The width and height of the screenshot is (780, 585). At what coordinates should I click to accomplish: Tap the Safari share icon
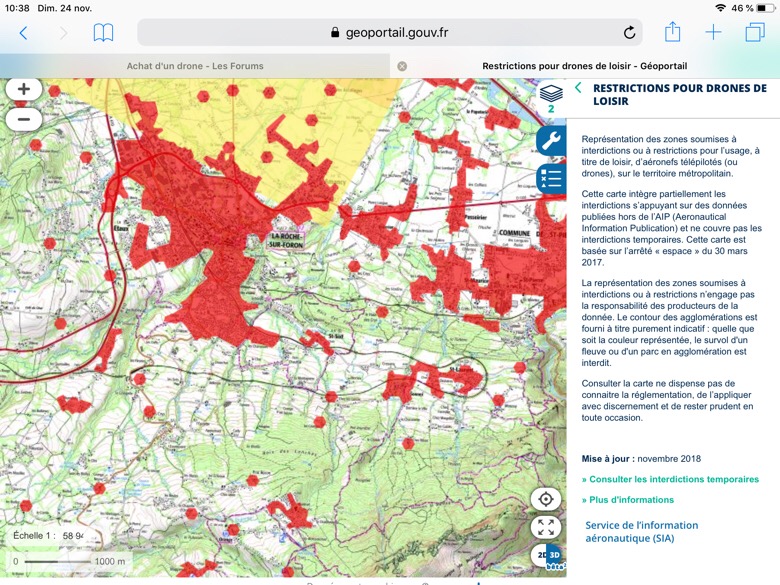672,32
